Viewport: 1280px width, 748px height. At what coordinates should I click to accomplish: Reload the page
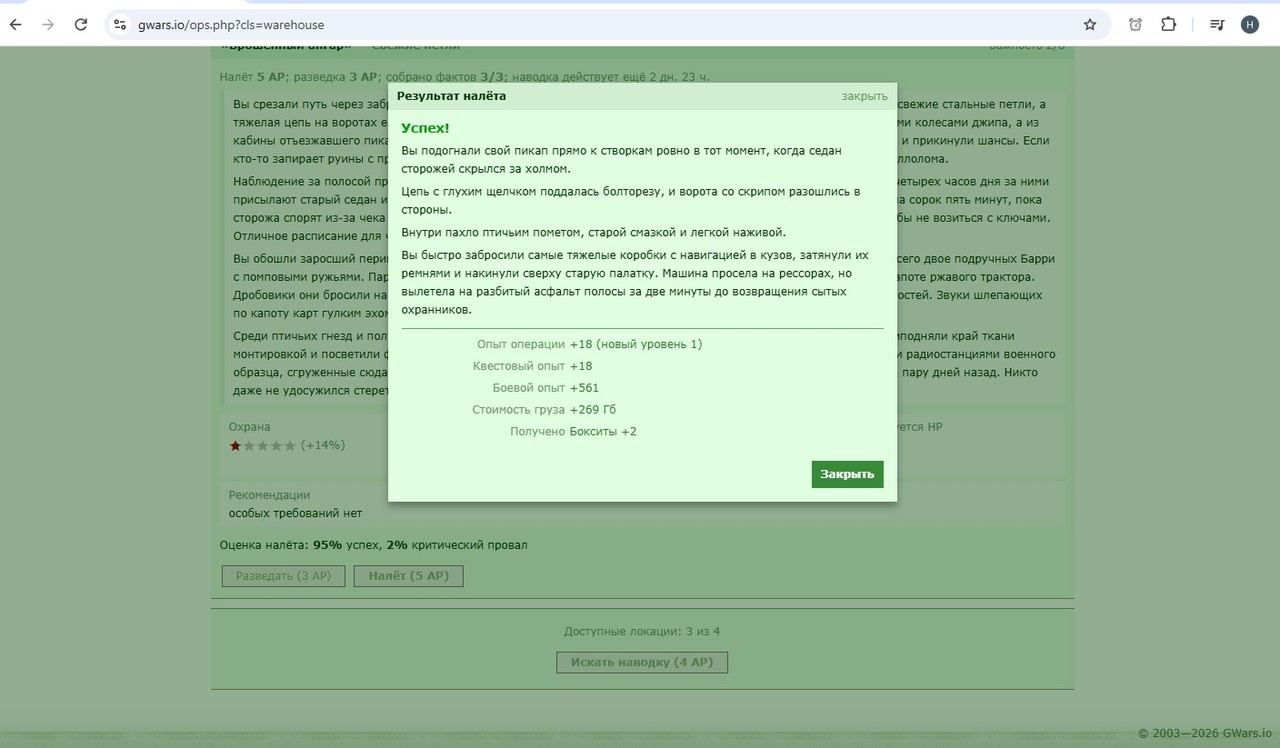click(x=81, y=25)
